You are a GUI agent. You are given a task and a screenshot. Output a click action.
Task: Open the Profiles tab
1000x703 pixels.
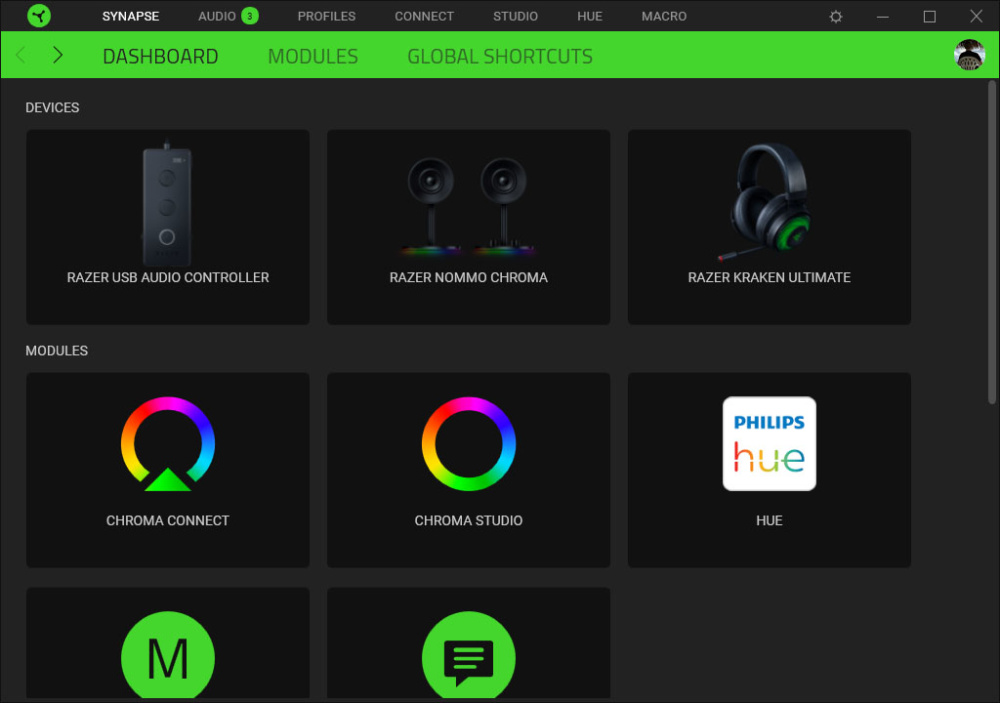pyautogui.click(x=327, y=17)
